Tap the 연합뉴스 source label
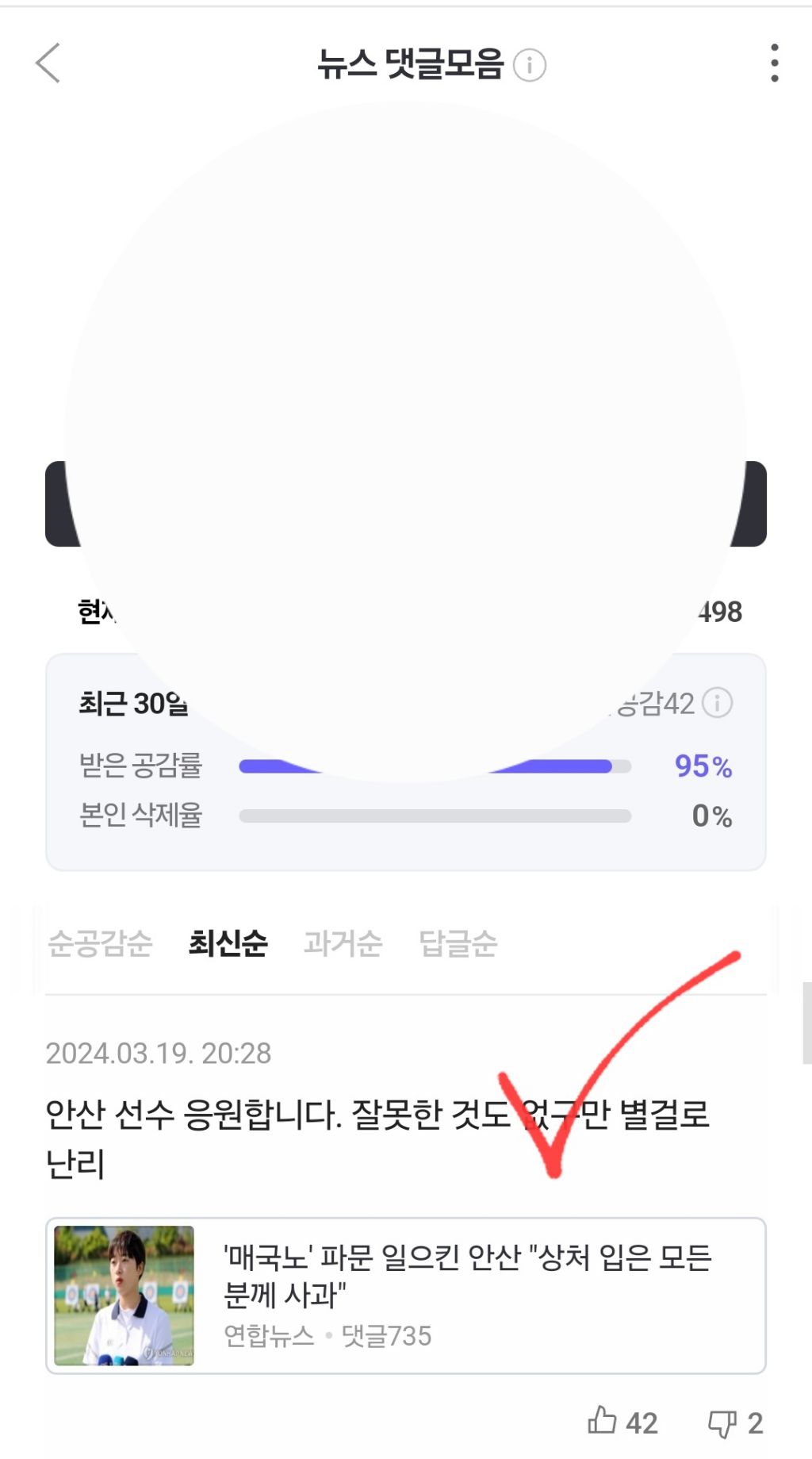This screenshot has height=1459, width=812. click(x=269, y=1336)
